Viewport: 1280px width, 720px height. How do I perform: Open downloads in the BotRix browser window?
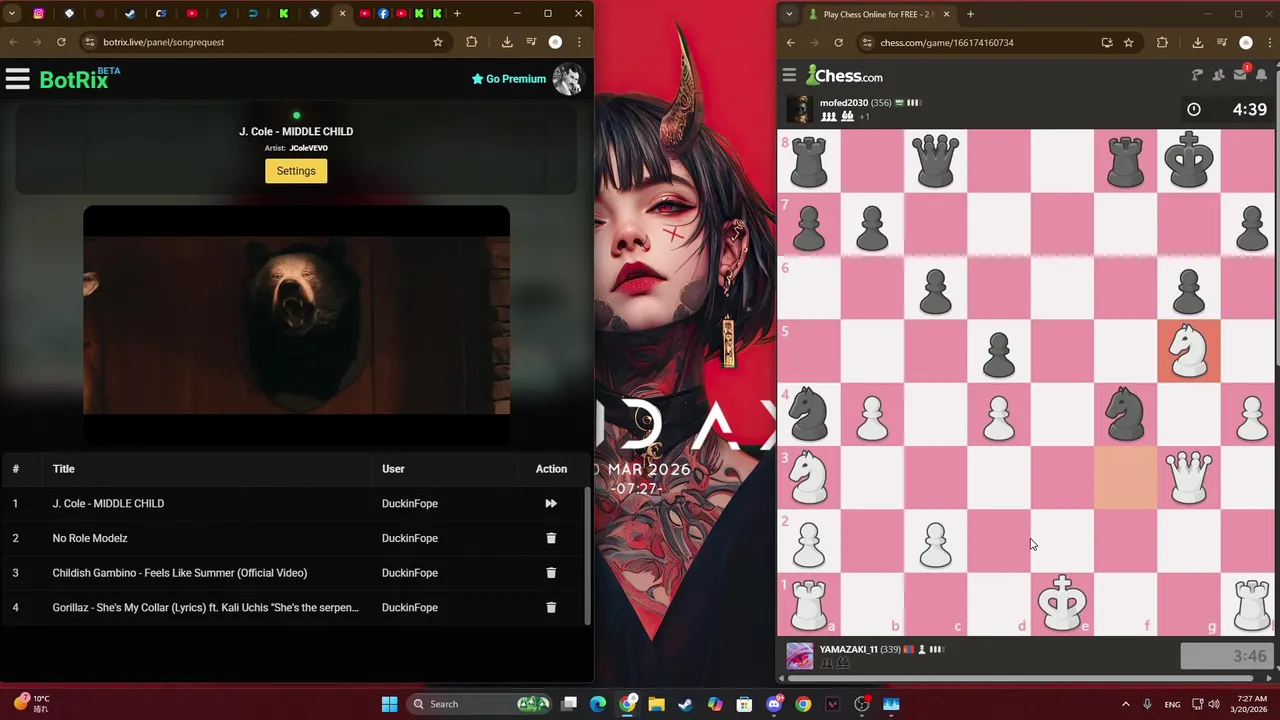[x=507, y=42]
